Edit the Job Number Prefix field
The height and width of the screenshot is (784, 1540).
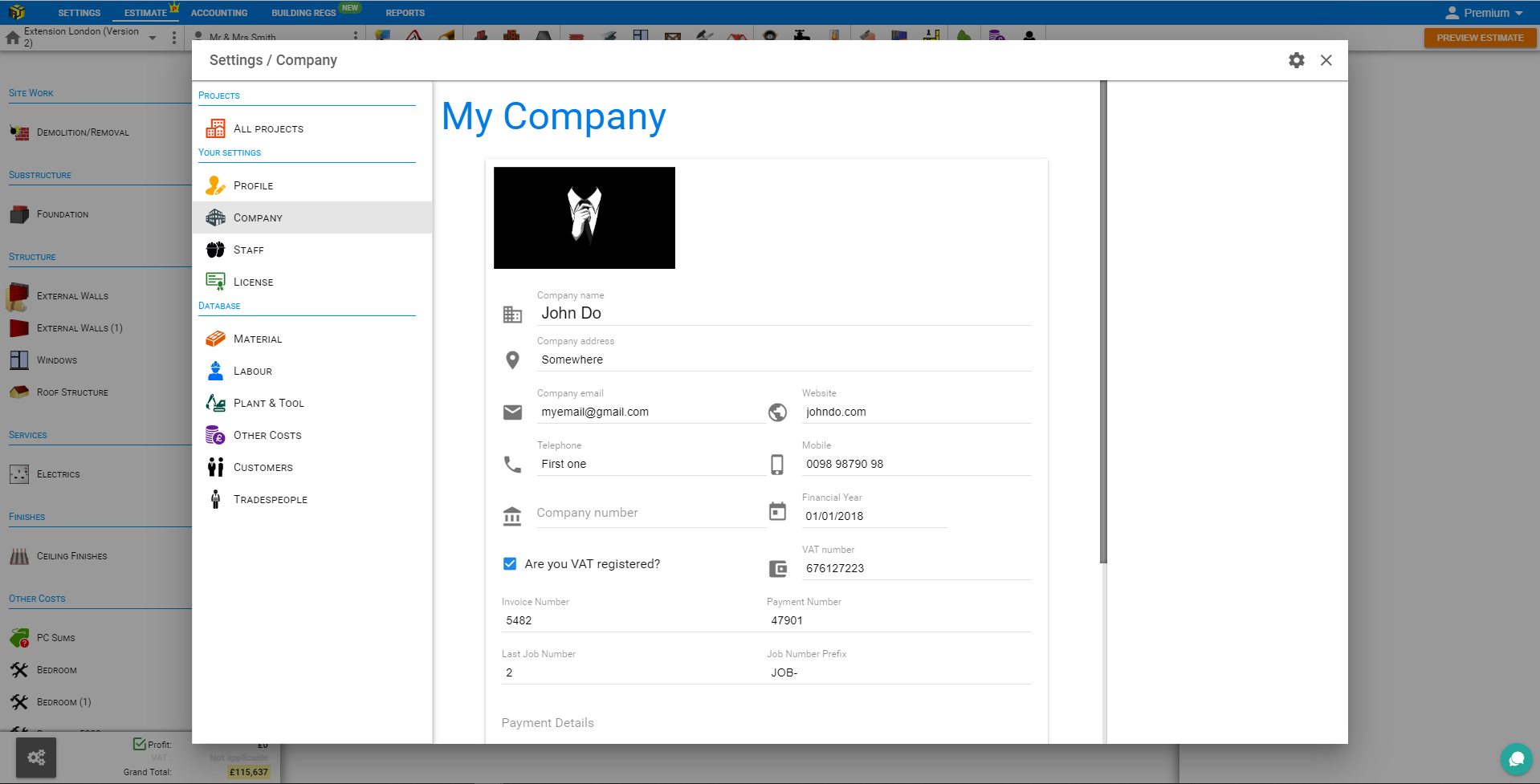[x=898, y=672]
